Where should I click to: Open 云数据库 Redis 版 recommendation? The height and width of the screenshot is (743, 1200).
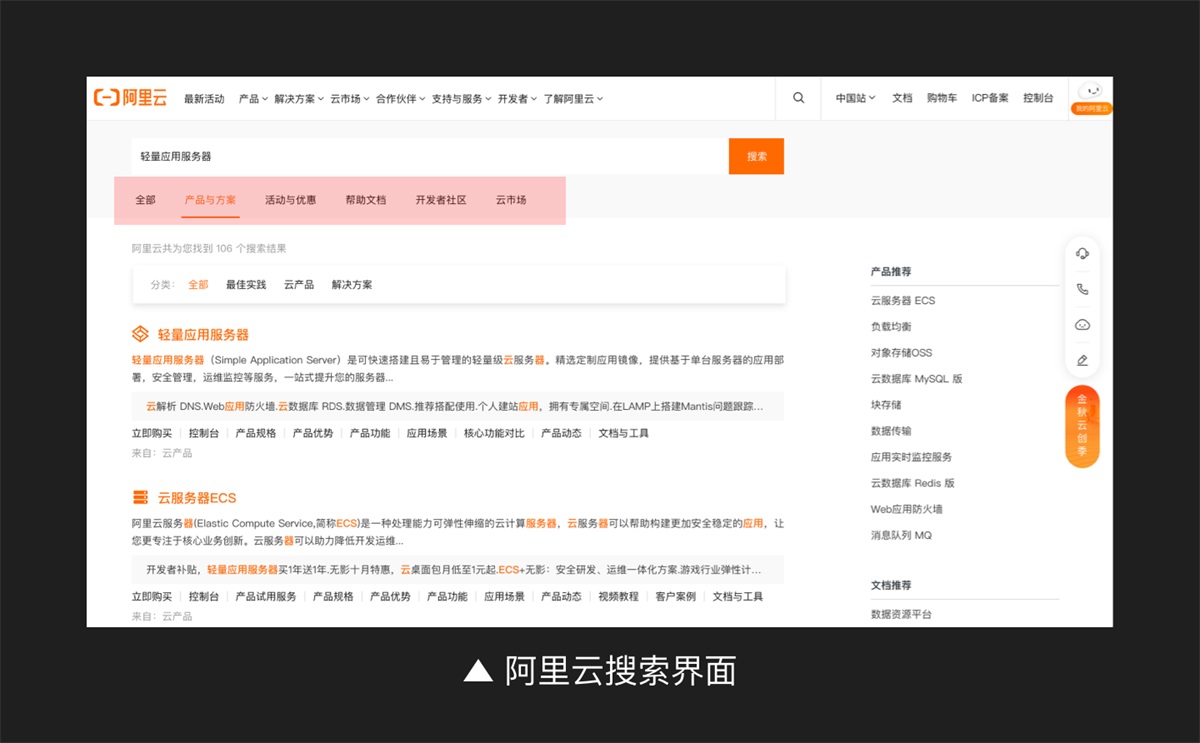click(913, 482)
